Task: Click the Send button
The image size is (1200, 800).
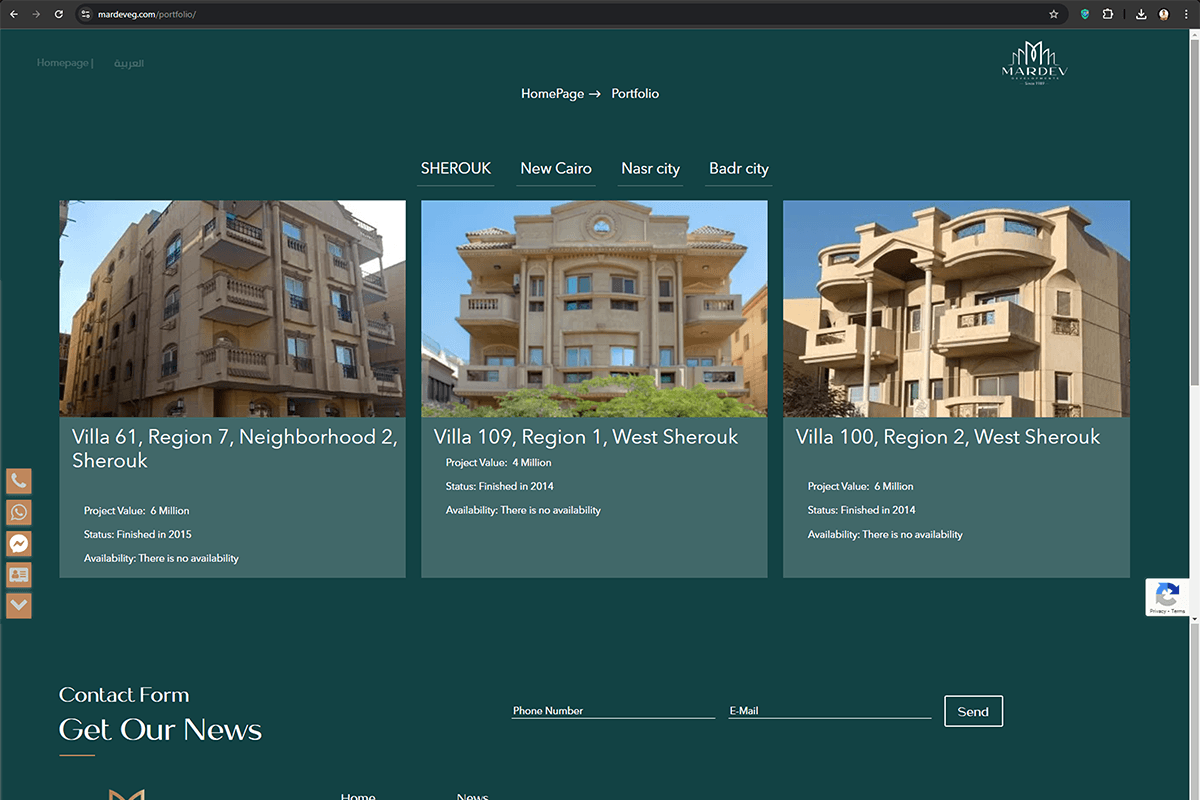Action: click(973, 711)
